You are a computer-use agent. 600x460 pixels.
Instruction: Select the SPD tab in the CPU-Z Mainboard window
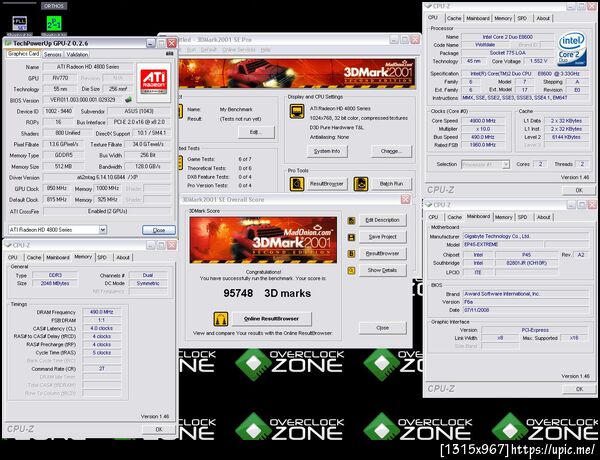[x=522, y=217]
